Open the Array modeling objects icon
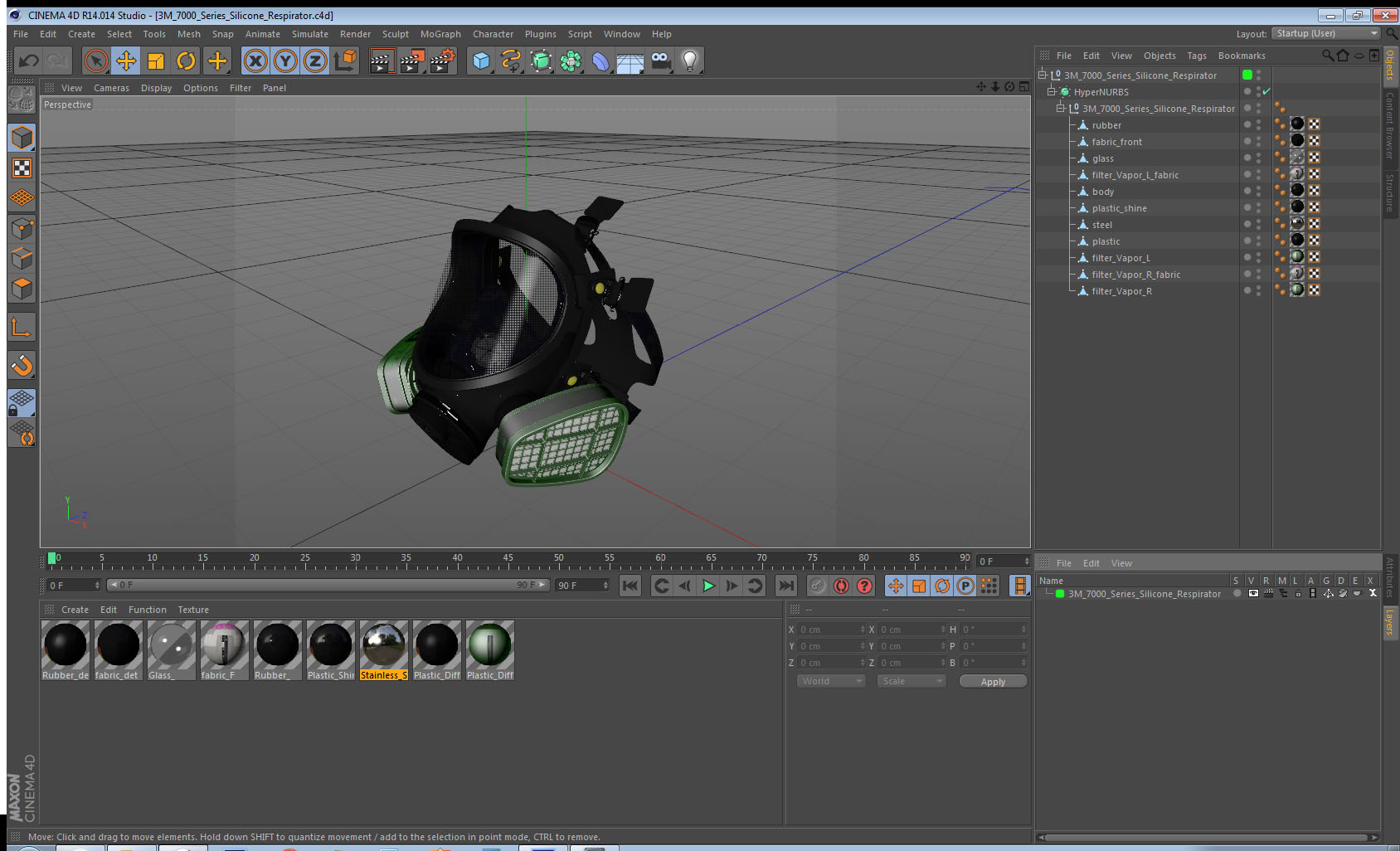Image resolution: width=1400 pixels, height=851 pixels. pos(571,61)
